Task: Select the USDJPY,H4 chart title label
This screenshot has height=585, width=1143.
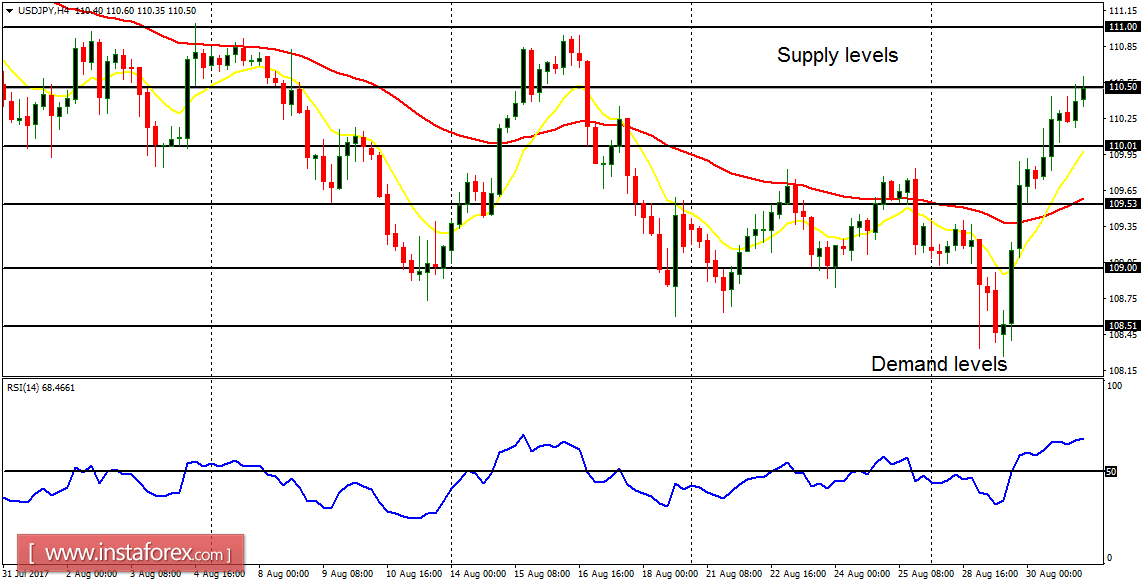Action: pyautogui.click(x=45, y=10)
